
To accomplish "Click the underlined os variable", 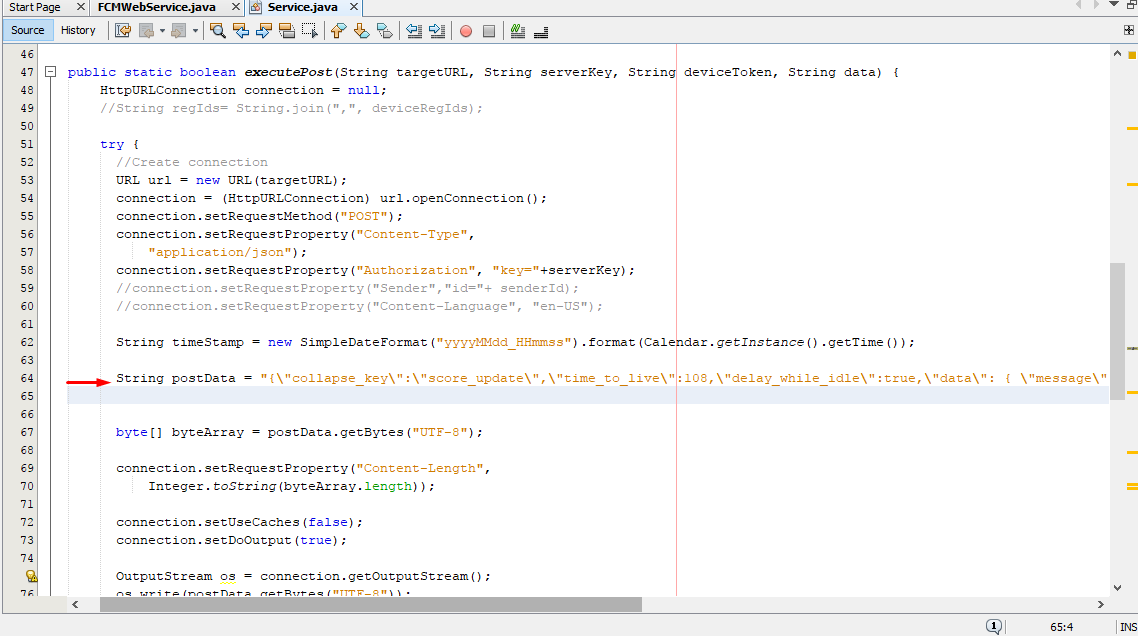I will tap(228, 576).
